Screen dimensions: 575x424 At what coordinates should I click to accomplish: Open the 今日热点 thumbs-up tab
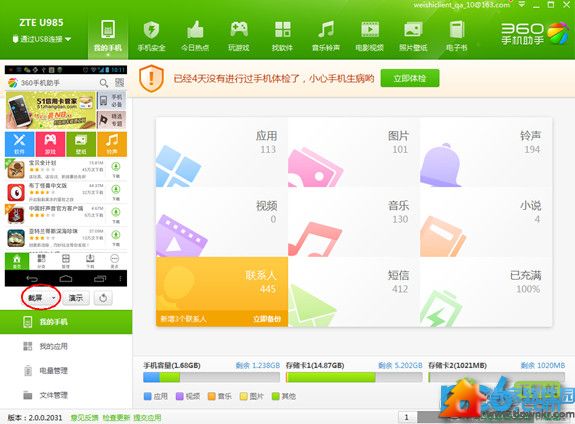[x=195, y=36]
